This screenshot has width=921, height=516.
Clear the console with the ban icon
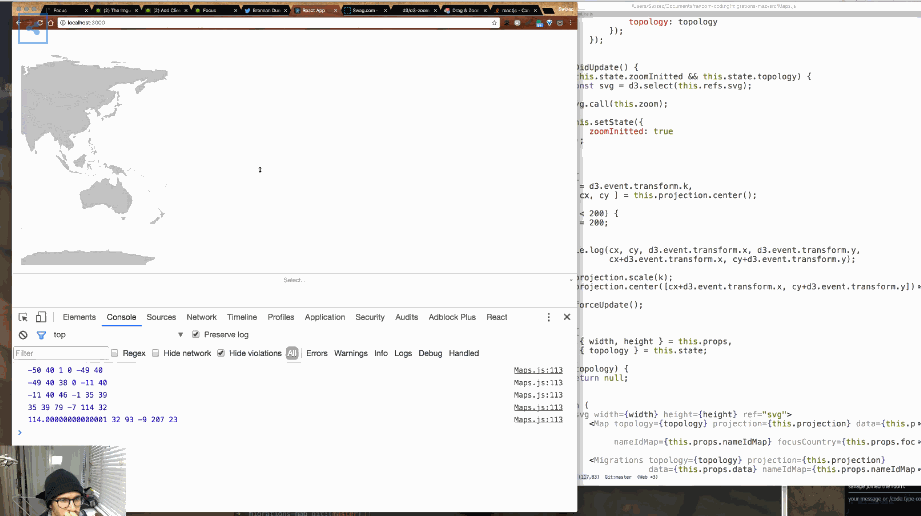23,335
